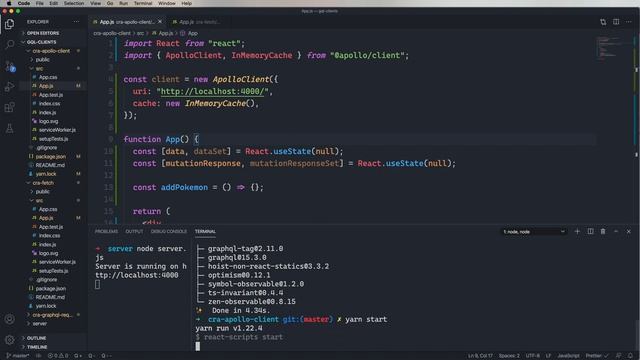The height and width of the screenshot is (360, 640).
Task: Open the errors and warnings status indicator
Action: click(x=58, y=356)
